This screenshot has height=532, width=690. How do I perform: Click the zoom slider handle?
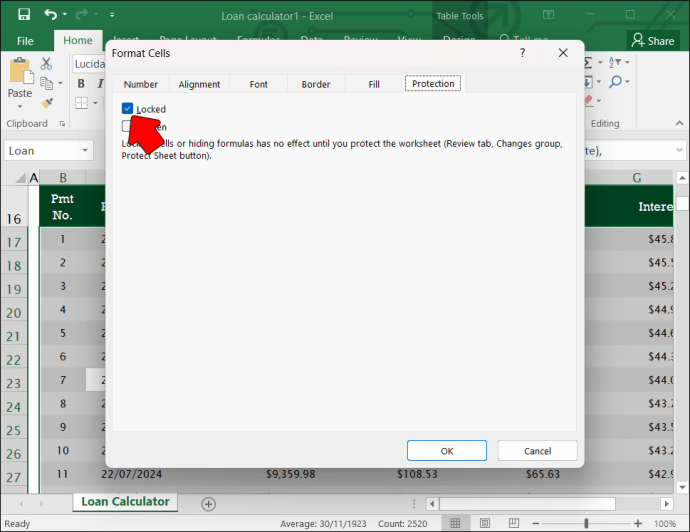(586, 523)
